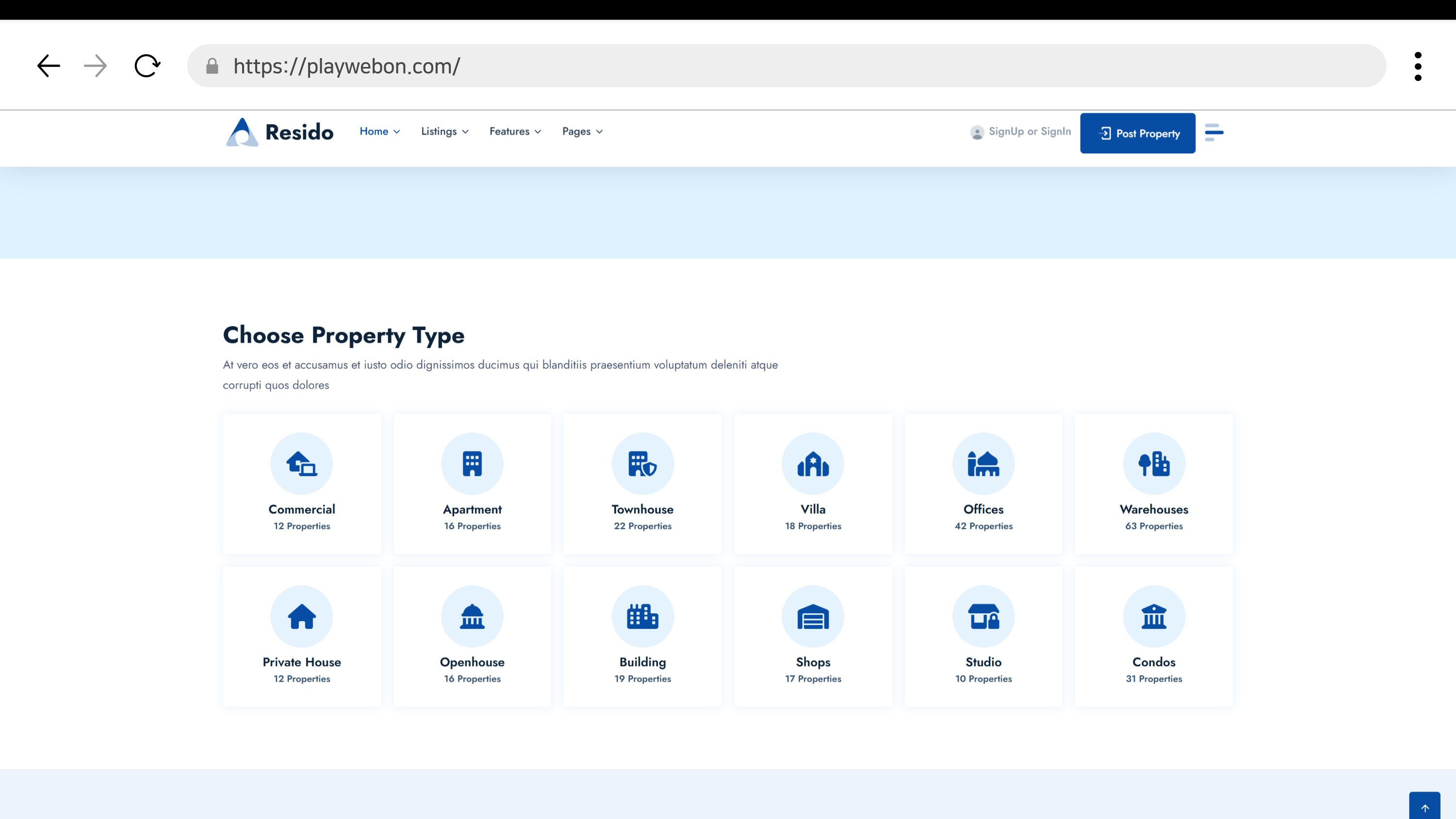Expand the Listings dropdown menu
1456x819 pixels.
coord(444,131)
